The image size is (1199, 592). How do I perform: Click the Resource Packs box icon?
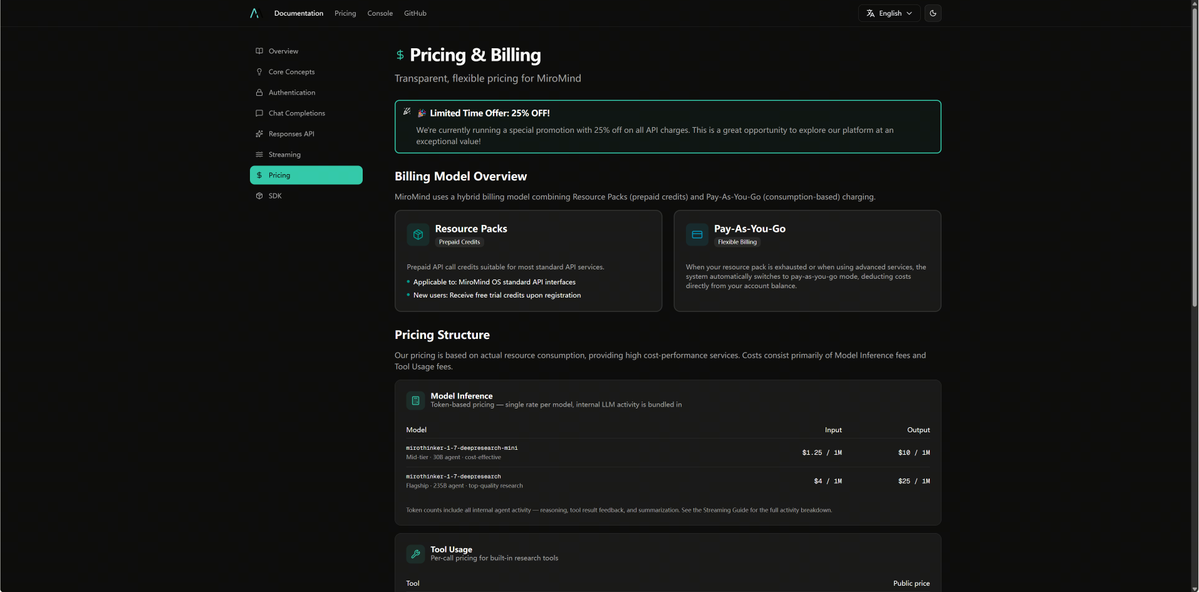pos(418,235)
